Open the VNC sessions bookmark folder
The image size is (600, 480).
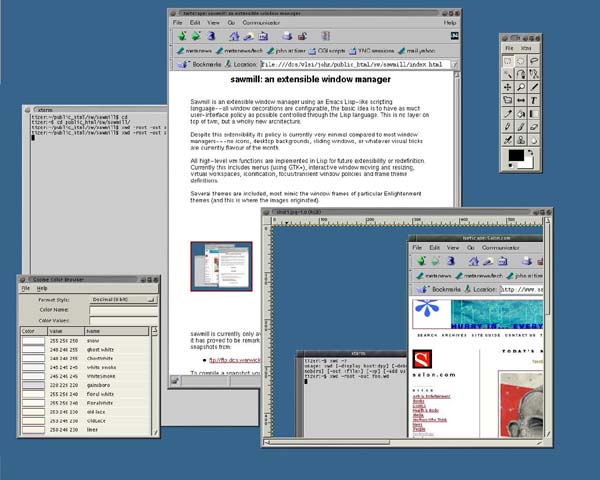click(372, 51)
